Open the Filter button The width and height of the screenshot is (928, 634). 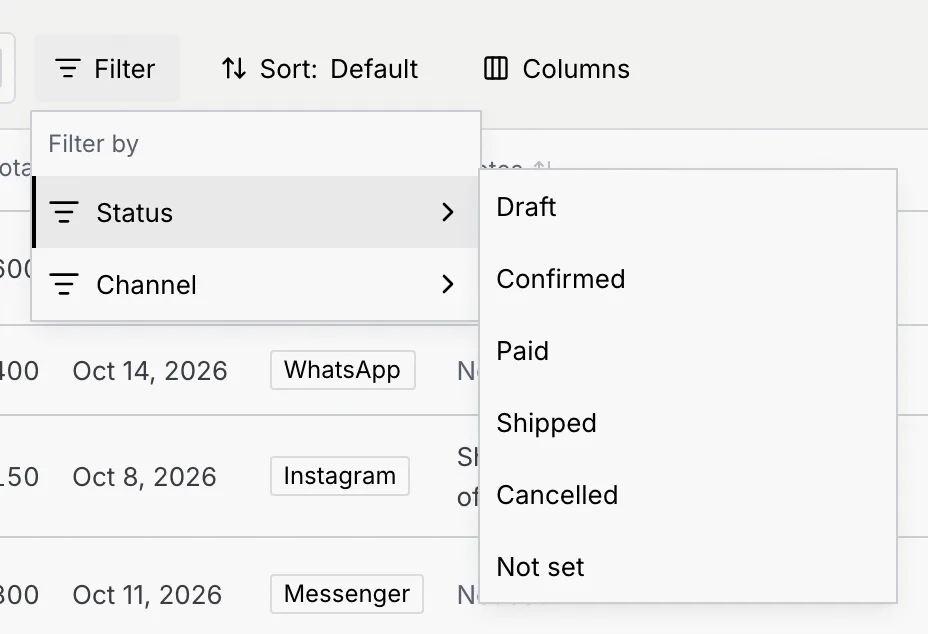(x=107, y=69)
